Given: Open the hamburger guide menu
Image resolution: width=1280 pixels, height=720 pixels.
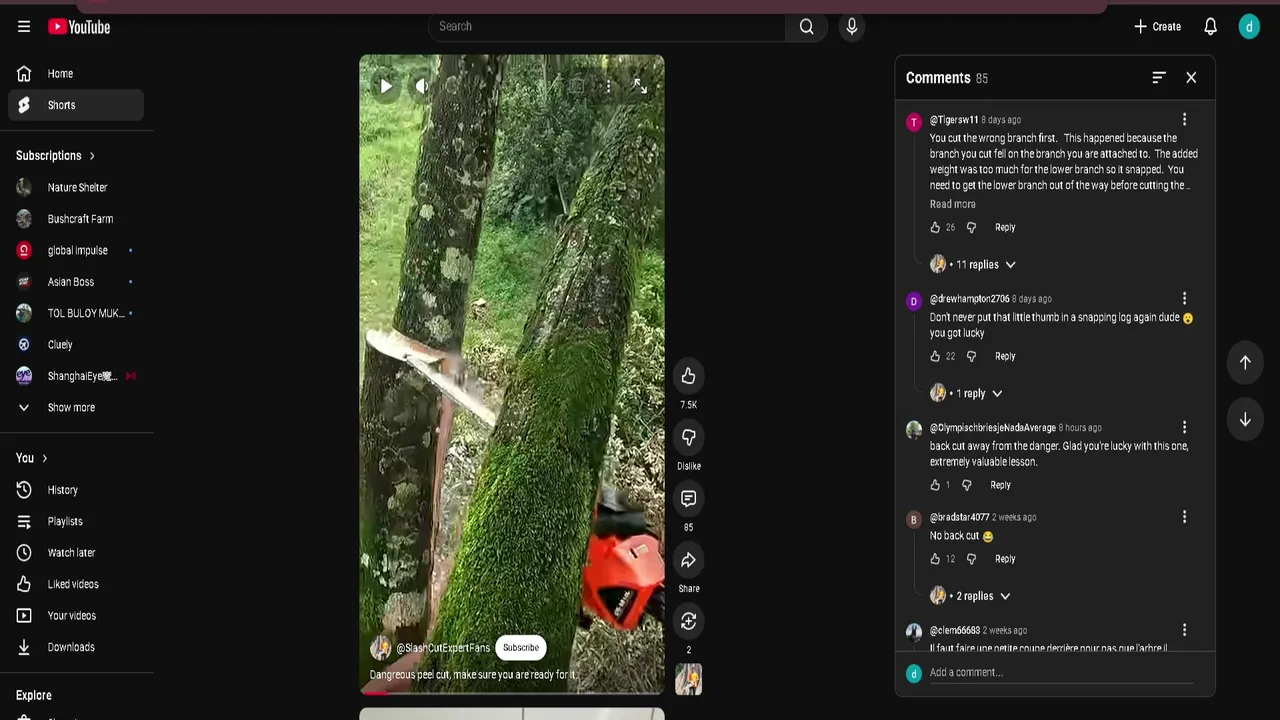Looking at the screenshot, I should [24, 27].
